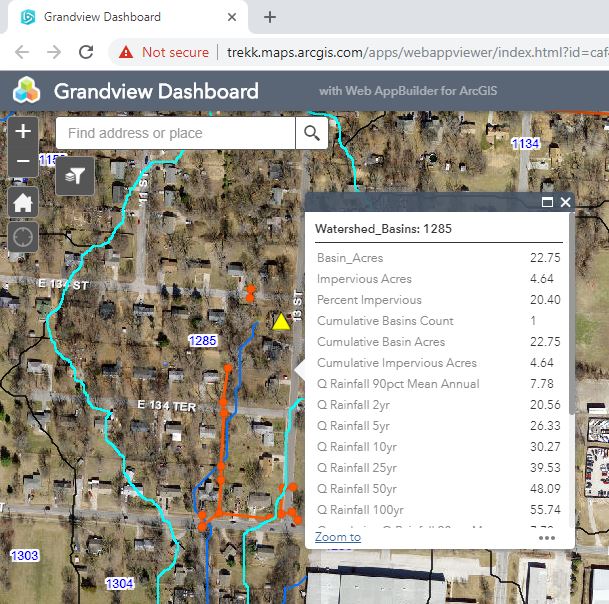Reload the browser page
The image size is (609, 604).
click(x=86, y=52)
